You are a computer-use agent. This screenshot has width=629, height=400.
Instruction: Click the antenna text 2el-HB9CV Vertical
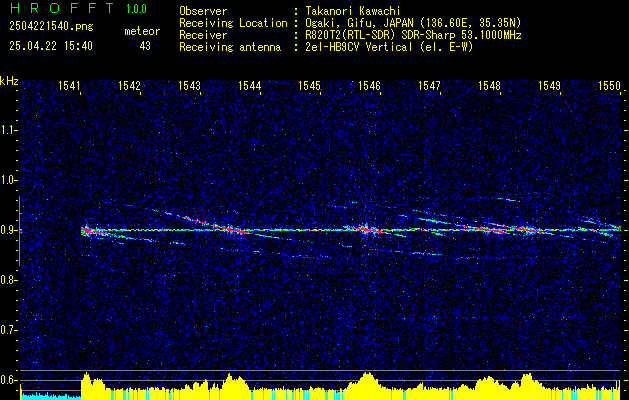pyautogui.click(x=359, y=47)
